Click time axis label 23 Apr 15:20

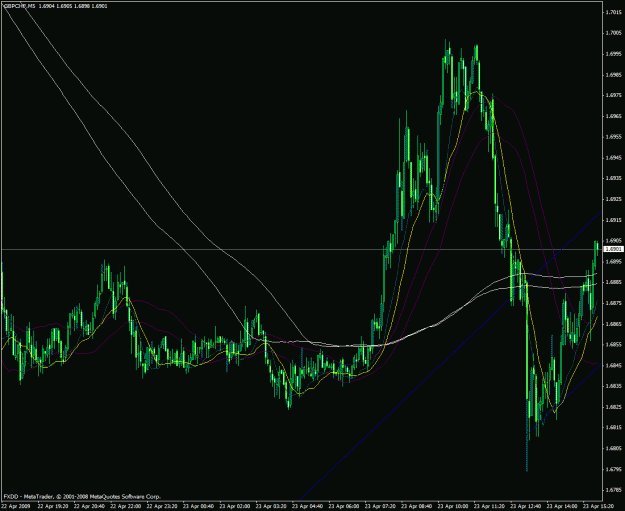[x=597, y=506]
